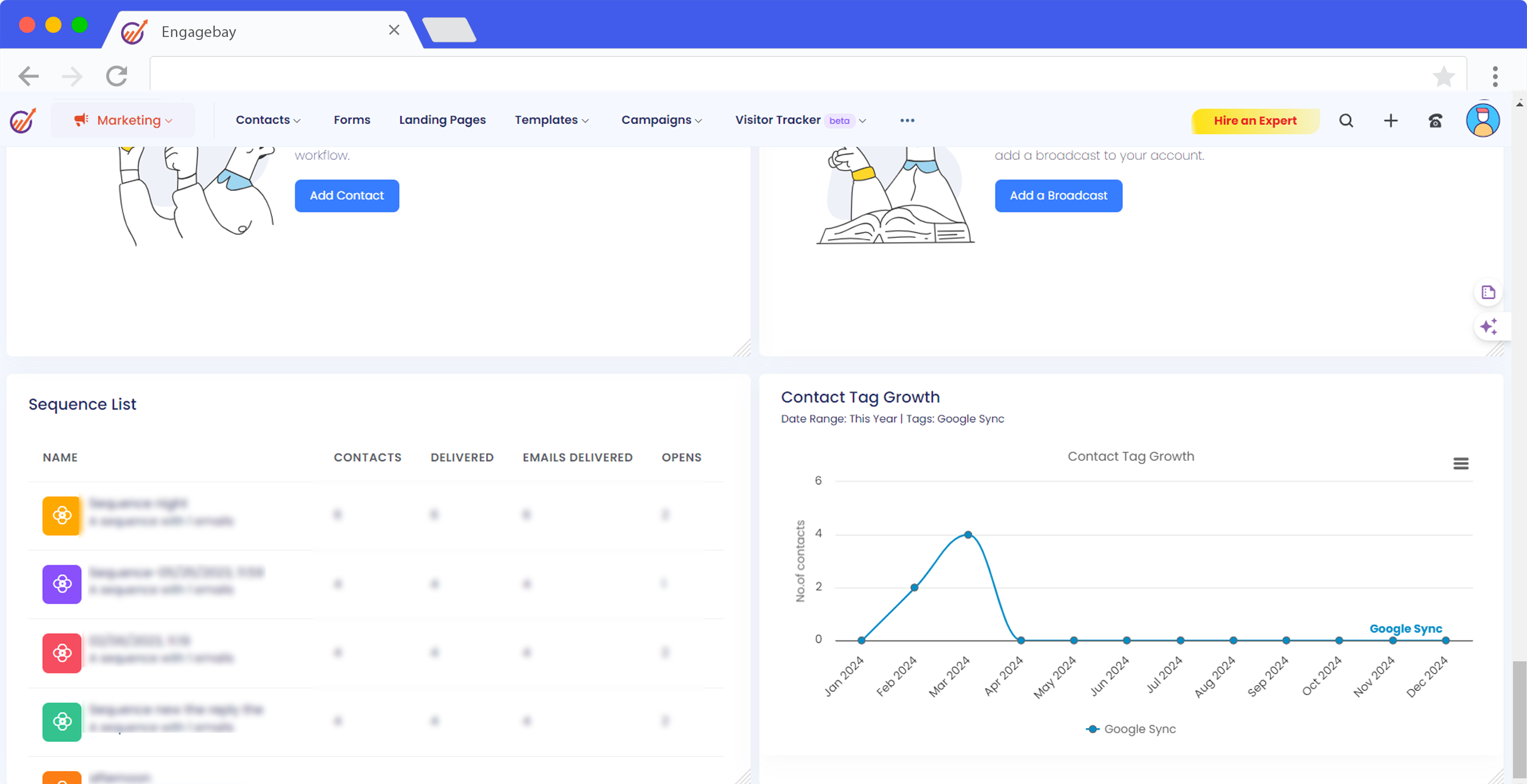Open the Campaigns dropdown menu
This screenshot has height=784, width=1527.
point(662,120)
